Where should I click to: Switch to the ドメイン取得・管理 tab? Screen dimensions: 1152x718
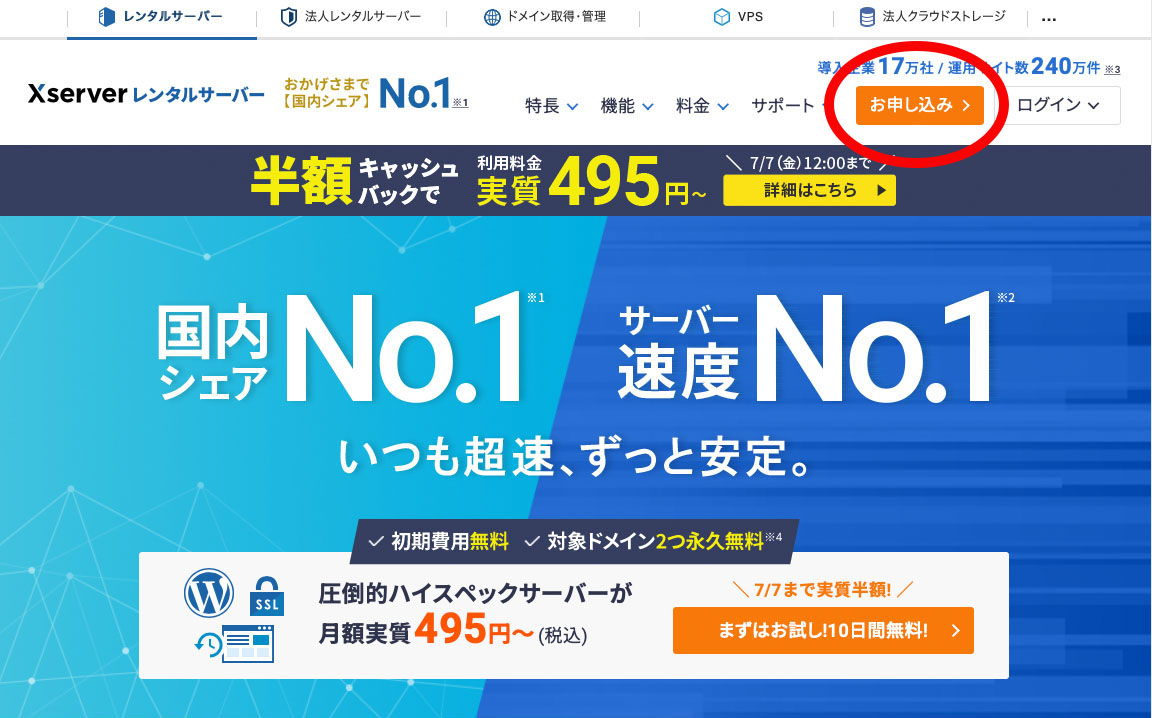point(544,17)
